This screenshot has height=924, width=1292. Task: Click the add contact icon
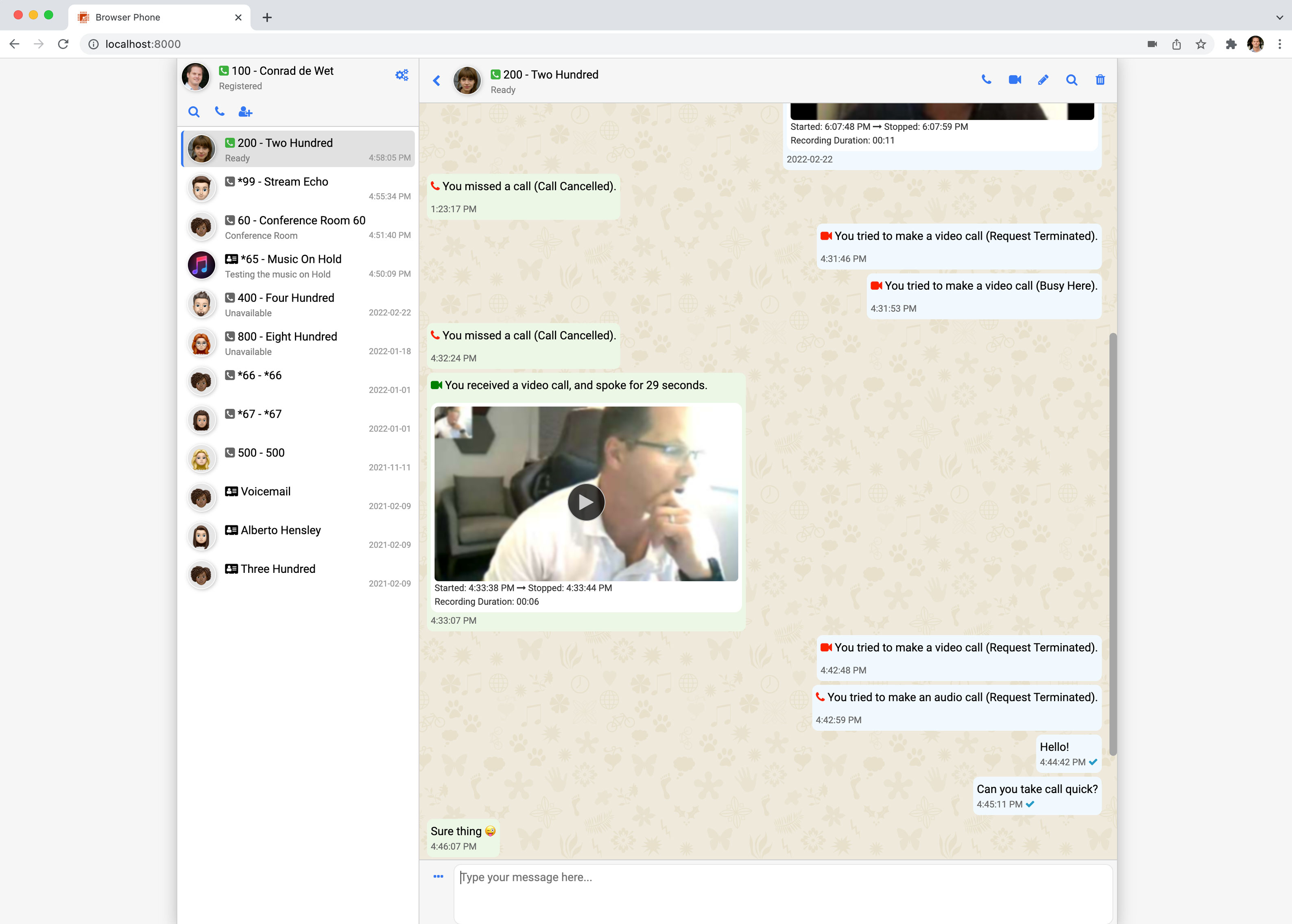245,112
